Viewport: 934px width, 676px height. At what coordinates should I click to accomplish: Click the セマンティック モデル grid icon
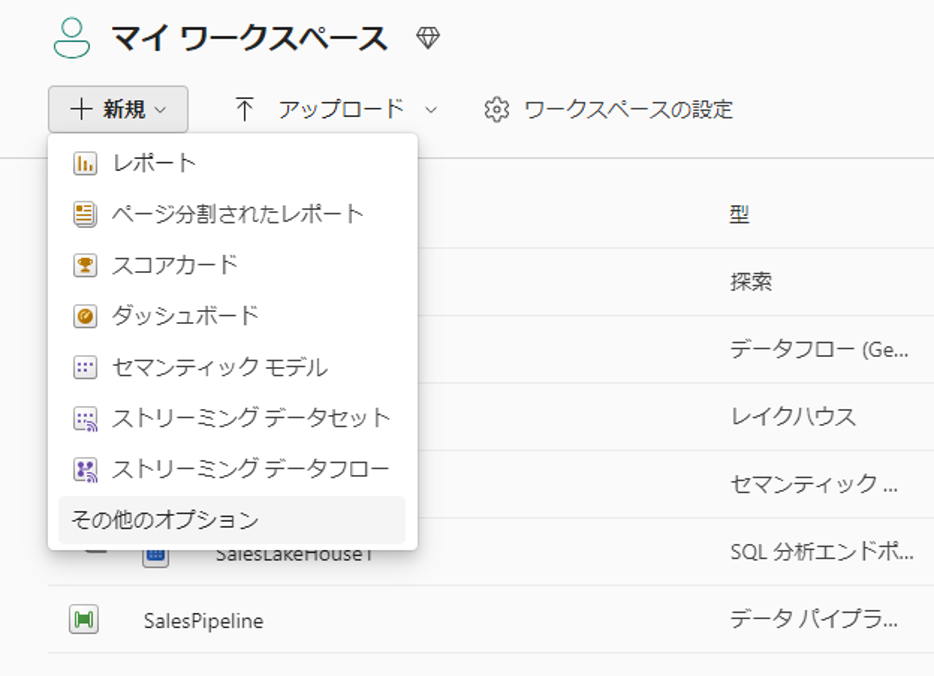pyautogui.click(x=85, y=367)
